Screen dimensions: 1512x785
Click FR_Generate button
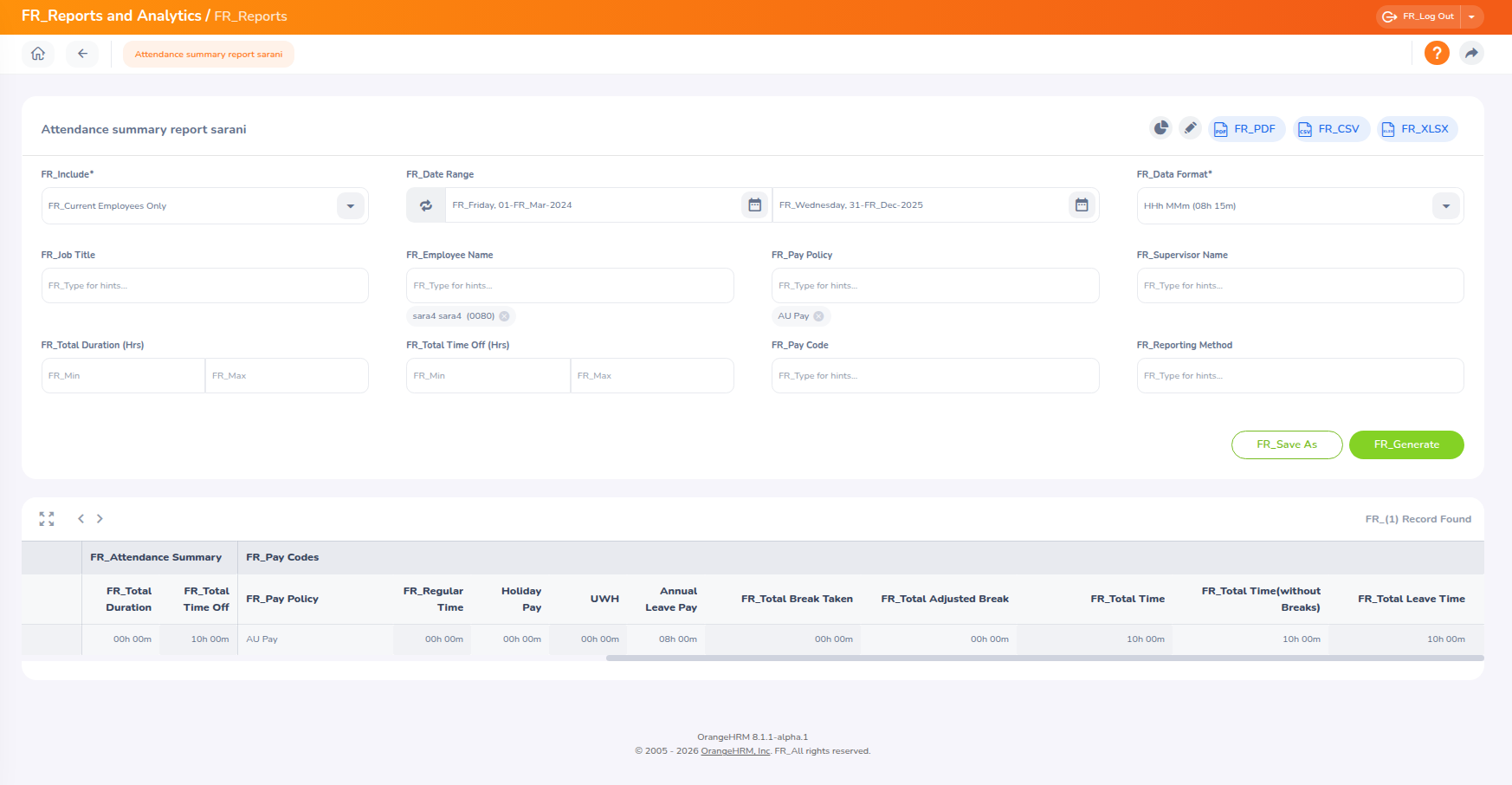pos(1406,444)
